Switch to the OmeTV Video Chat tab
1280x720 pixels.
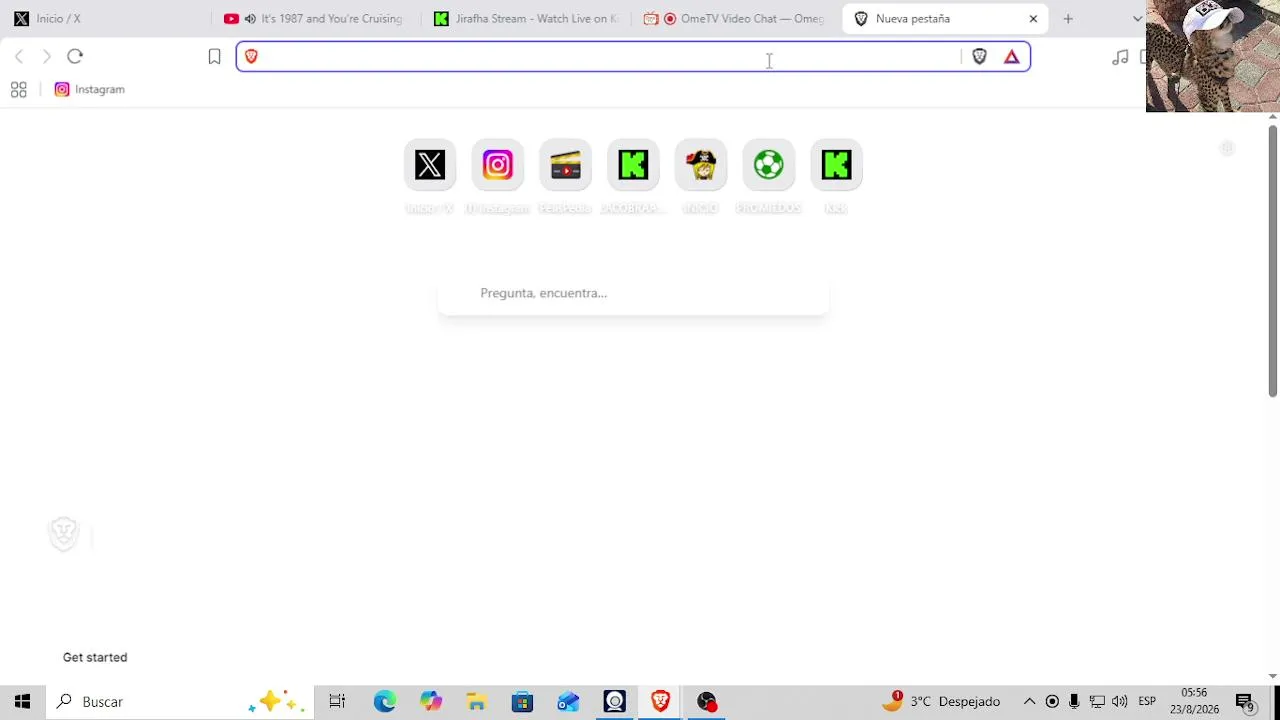point(736,19)
